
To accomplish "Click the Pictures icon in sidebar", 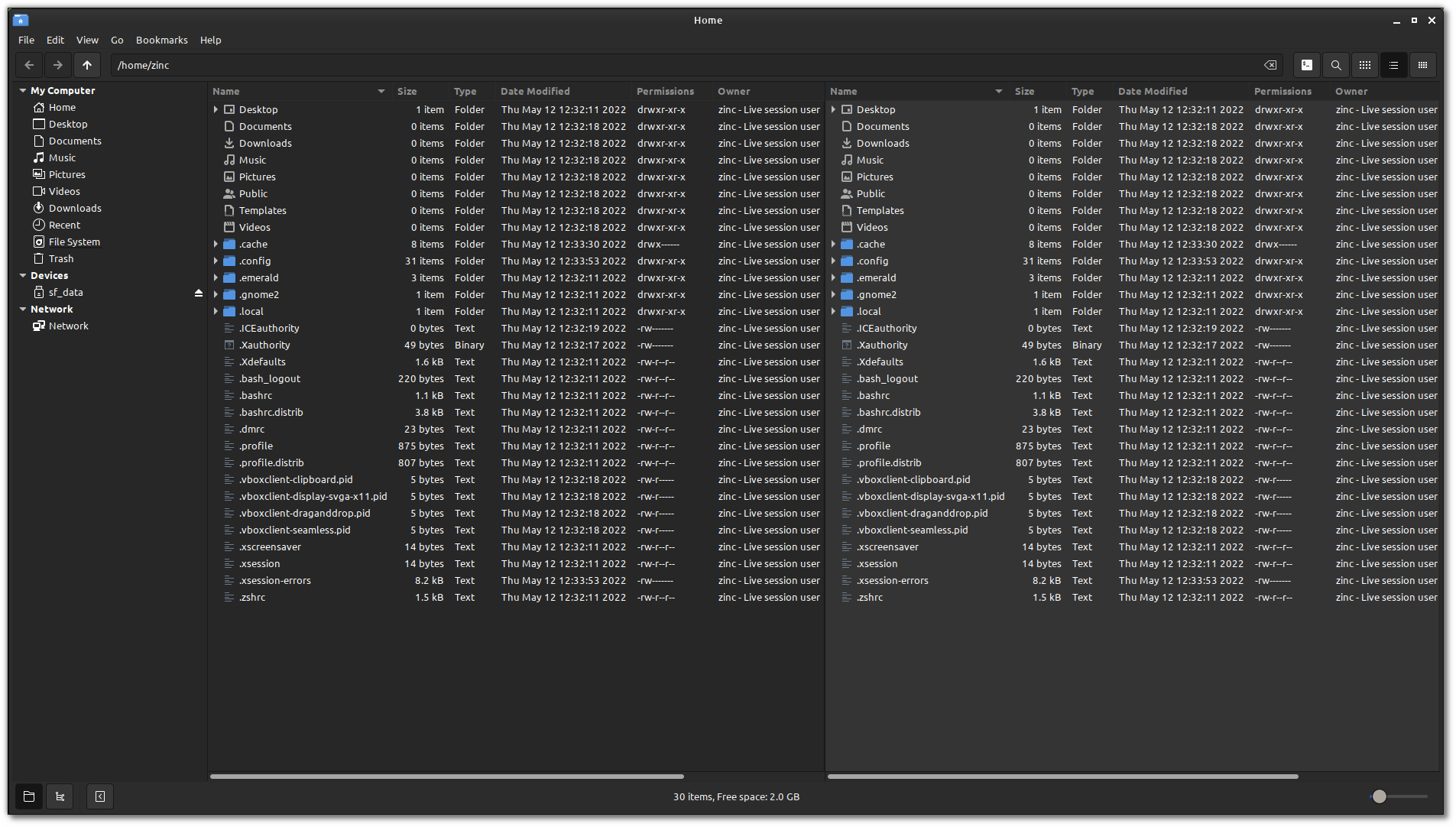I will point(39,175).
